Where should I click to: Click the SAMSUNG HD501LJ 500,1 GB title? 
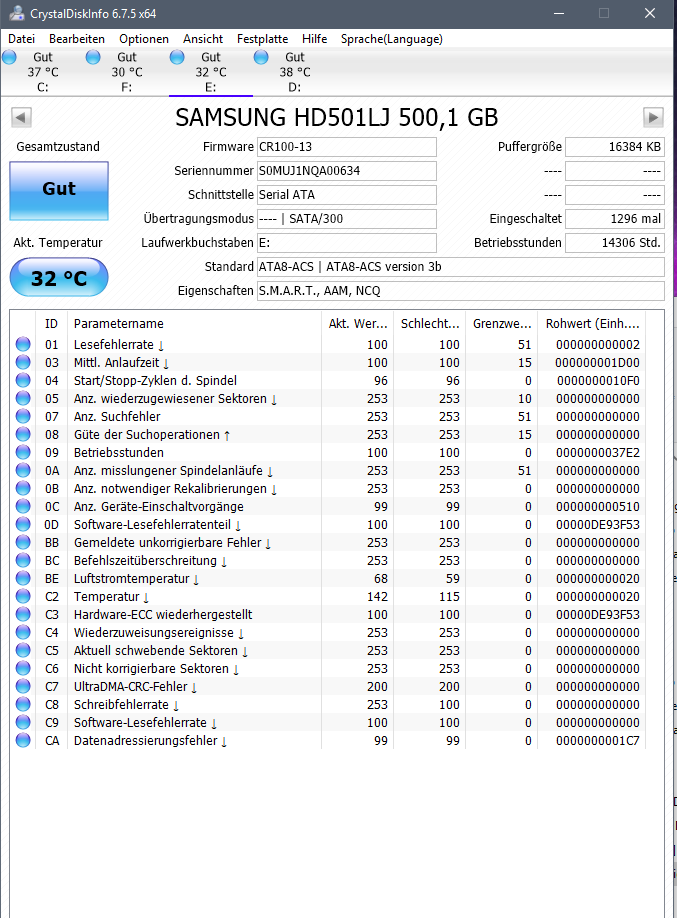coord(337,118)
